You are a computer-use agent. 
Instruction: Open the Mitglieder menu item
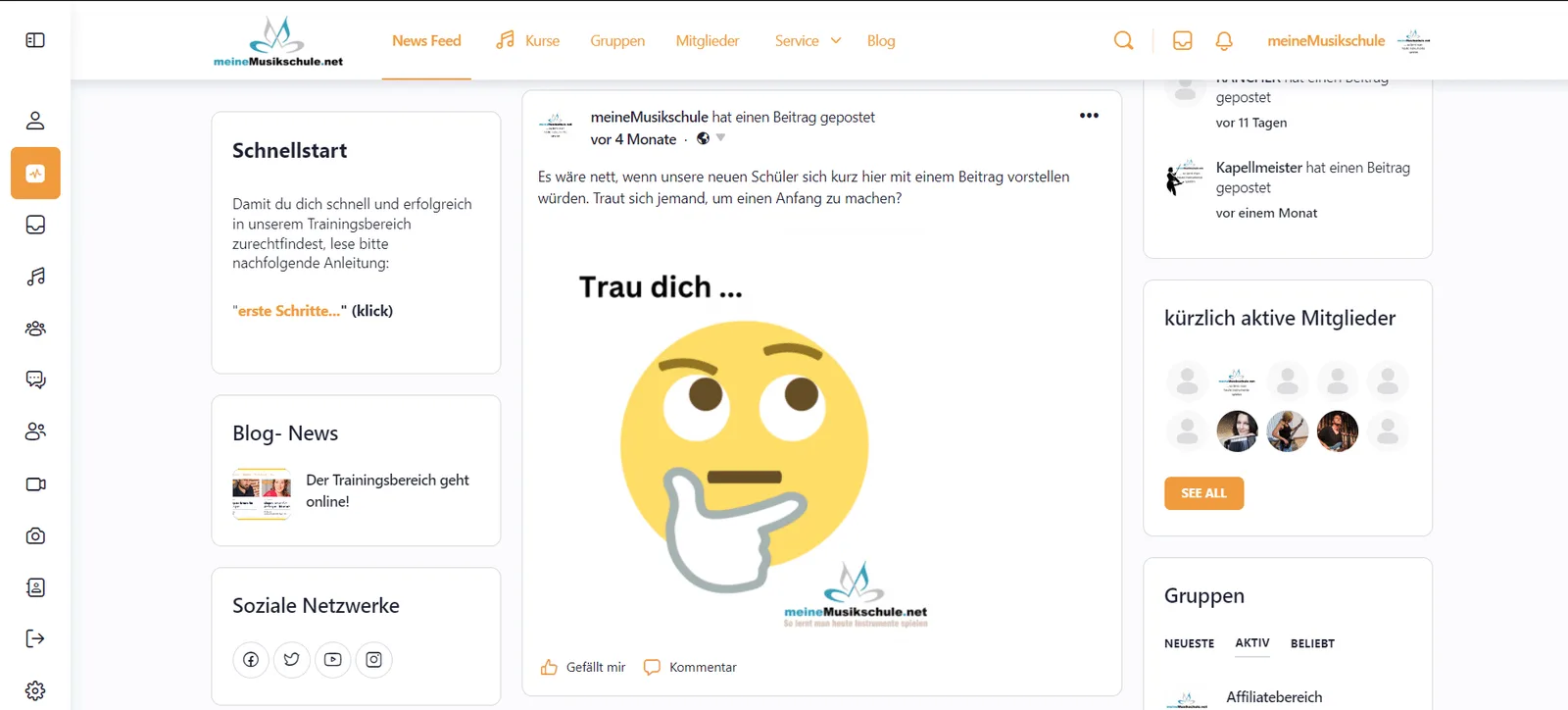pyautogui.click(x=708, y=40)
